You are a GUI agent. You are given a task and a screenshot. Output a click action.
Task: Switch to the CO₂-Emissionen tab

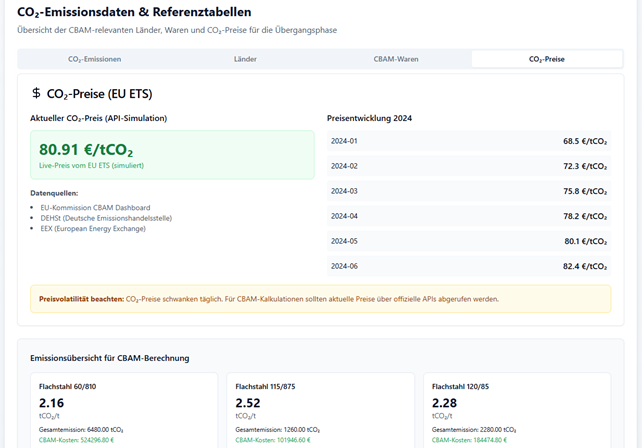pos(94,59)
